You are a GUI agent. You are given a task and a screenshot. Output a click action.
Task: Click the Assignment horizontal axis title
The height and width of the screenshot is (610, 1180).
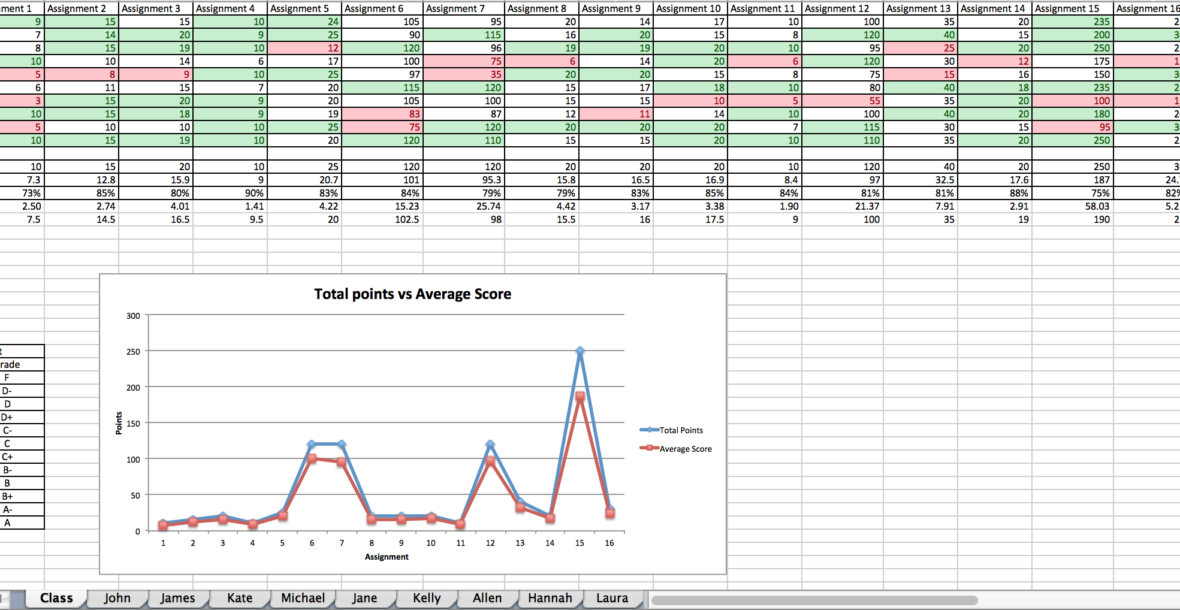(x=386, y=557)
